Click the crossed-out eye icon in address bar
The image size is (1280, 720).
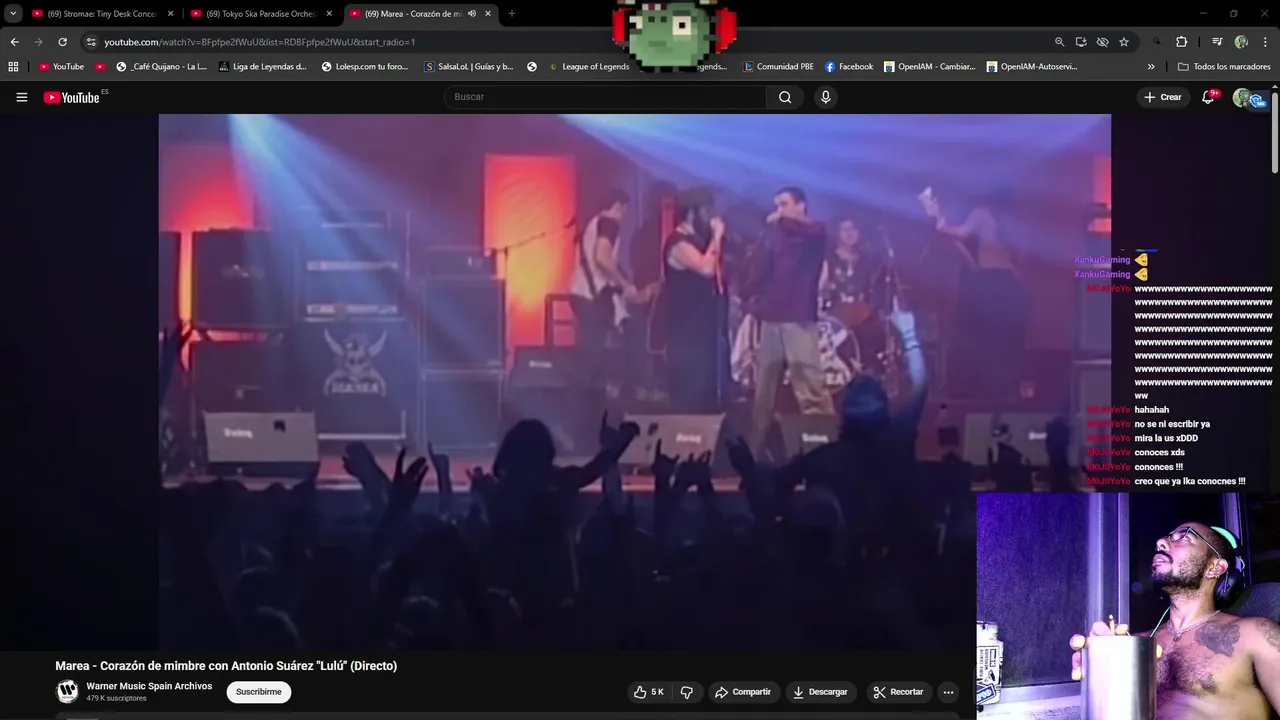coord(1102,42)
